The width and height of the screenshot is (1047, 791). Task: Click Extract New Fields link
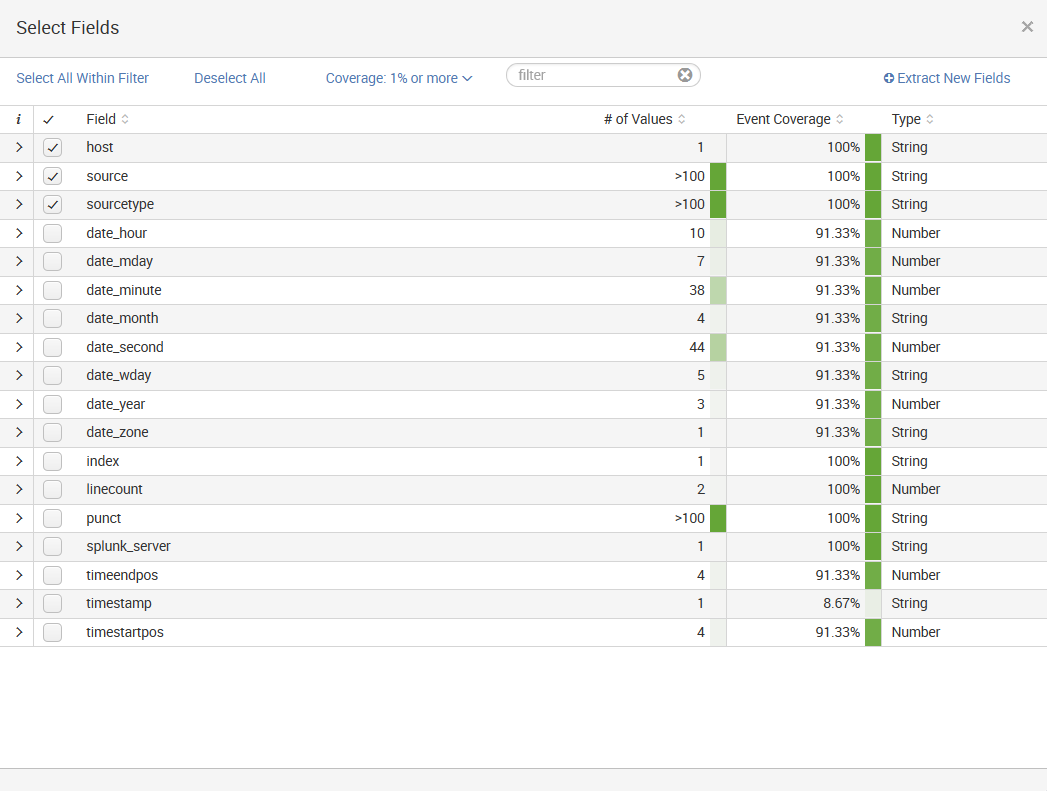(x=946, y=78)
